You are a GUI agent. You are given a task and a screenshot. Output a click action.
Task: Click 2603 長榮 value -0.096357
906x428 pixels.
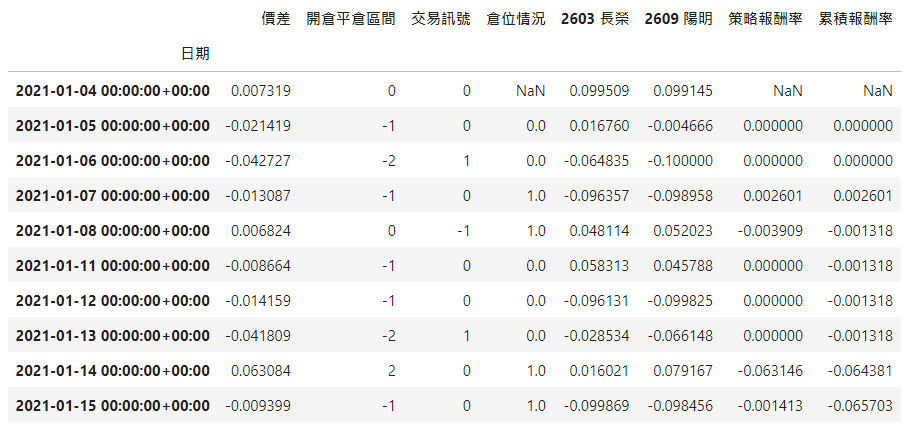coord(596,196)
